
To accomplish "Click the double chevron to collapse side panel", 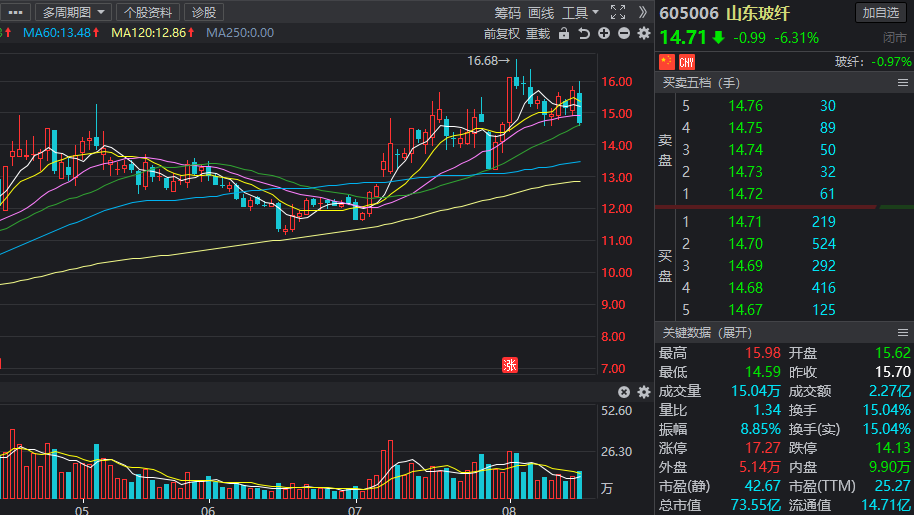I will [x=643, y=12].
